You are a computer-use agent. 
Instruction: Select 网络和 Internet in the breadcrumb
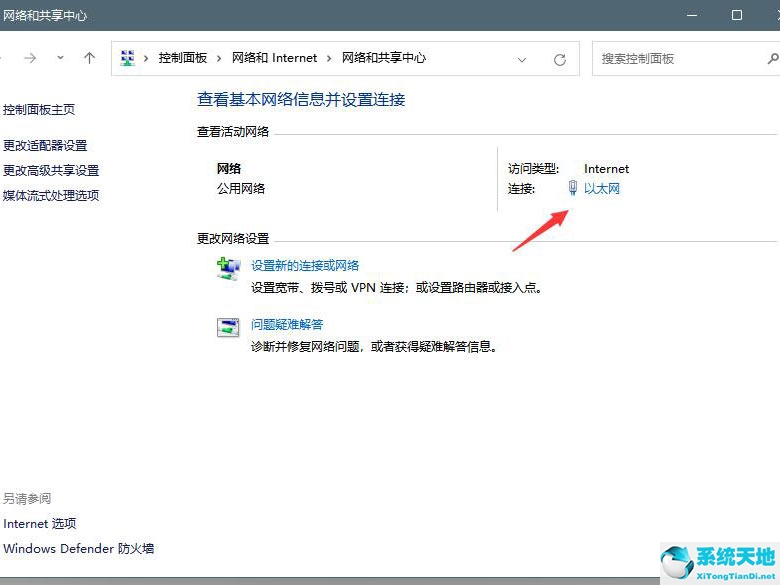274,58
